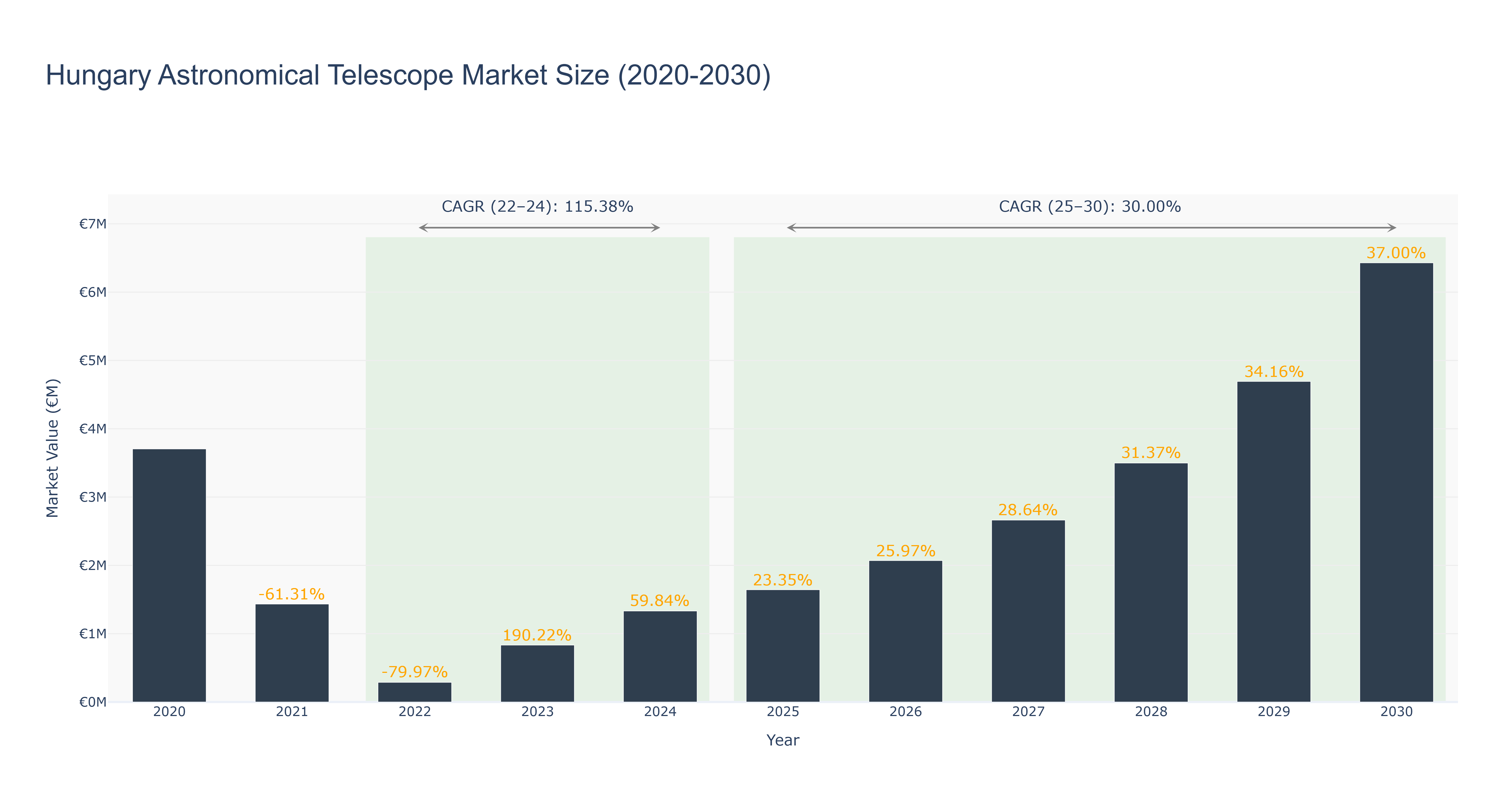The image size is (1512, 810).
Task: Click the tallest 2030 bar
Action: (1396, 482)
